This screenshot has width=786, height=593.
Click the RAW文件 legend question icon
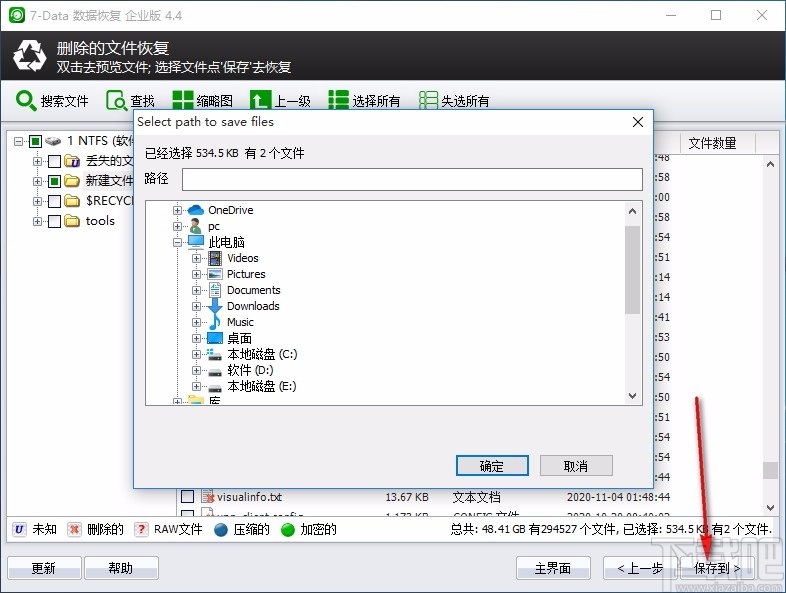141,529
